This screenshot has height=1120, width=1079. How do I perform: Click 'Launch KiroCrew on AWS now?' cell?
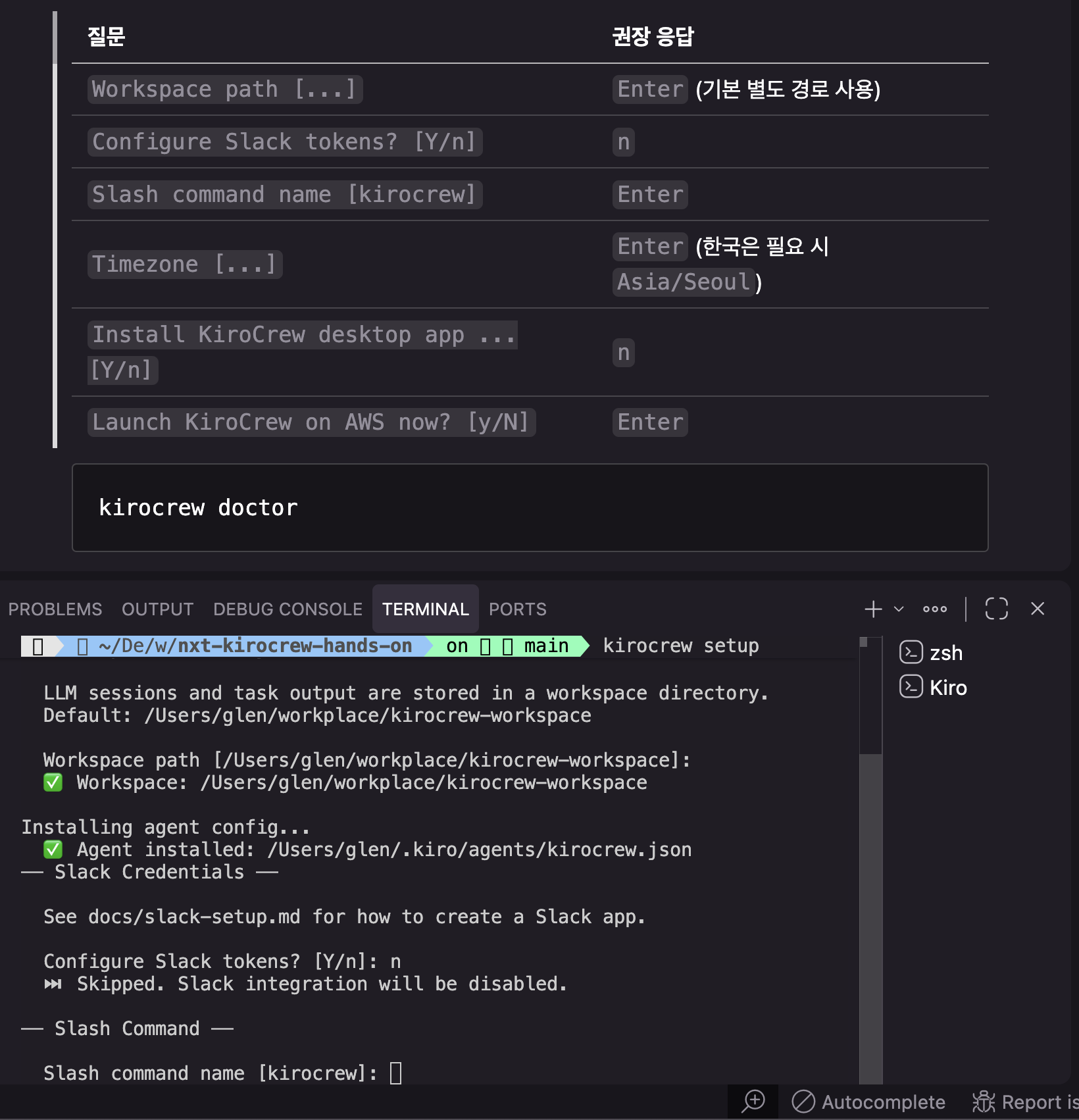point(311,422)
